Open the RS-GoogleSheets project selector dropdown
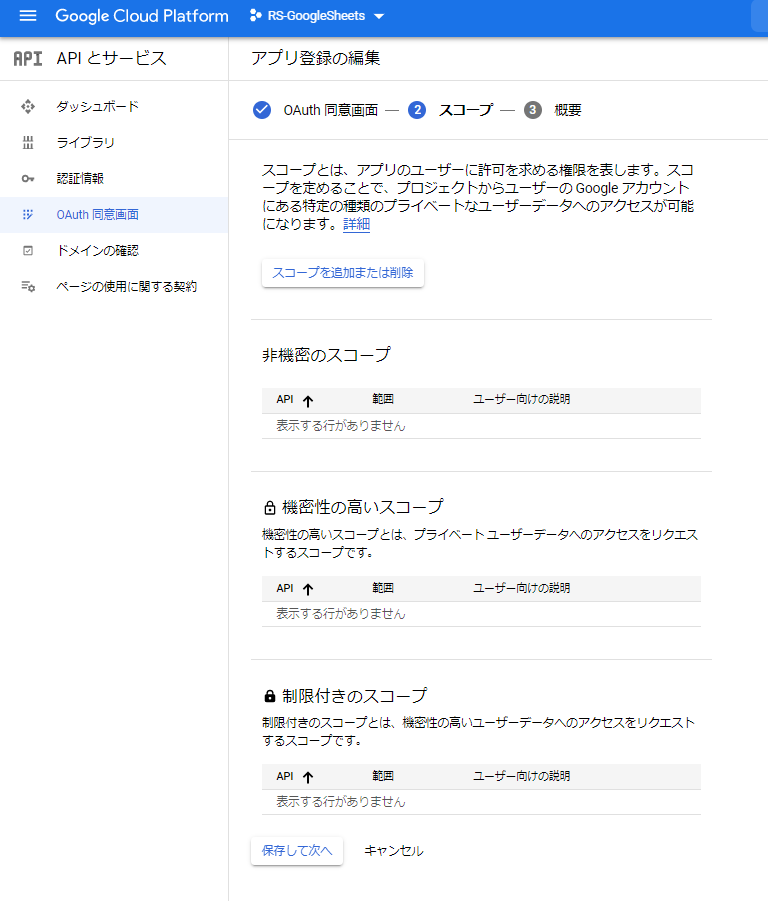 click(x=317, y=16)
